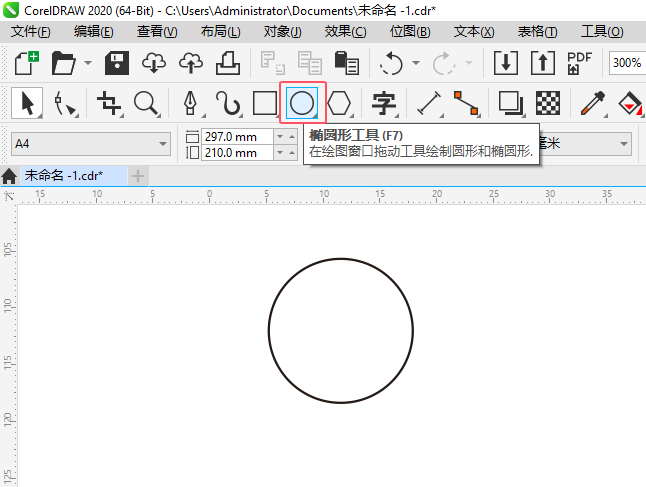646x487 pixels.
Task: Paste from clipboard icon
Action: (x=346, y=63)
